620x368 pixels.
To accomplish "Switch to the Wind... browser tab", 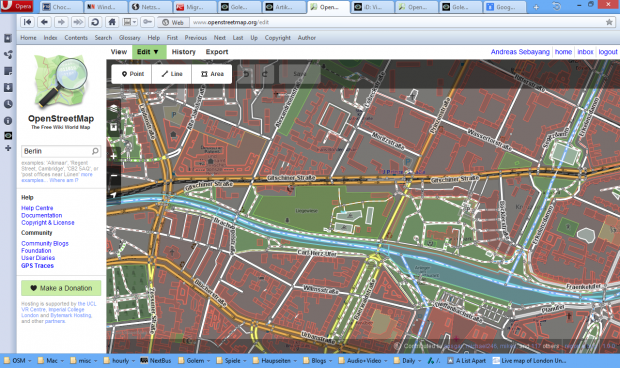I will [x=106, y=7].
